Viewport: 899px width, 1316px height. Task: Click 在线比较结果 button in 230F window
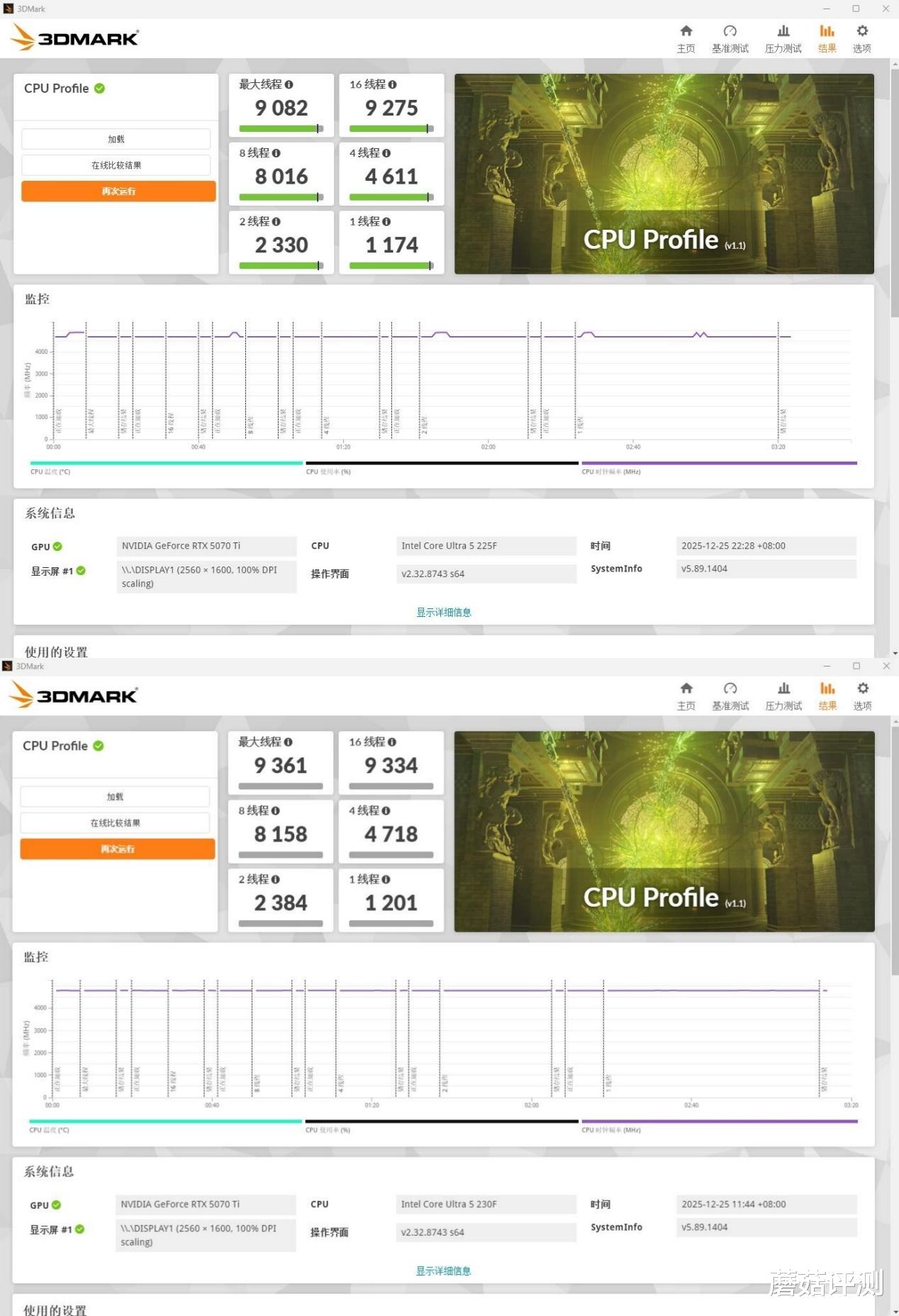[x=115, y=823]
